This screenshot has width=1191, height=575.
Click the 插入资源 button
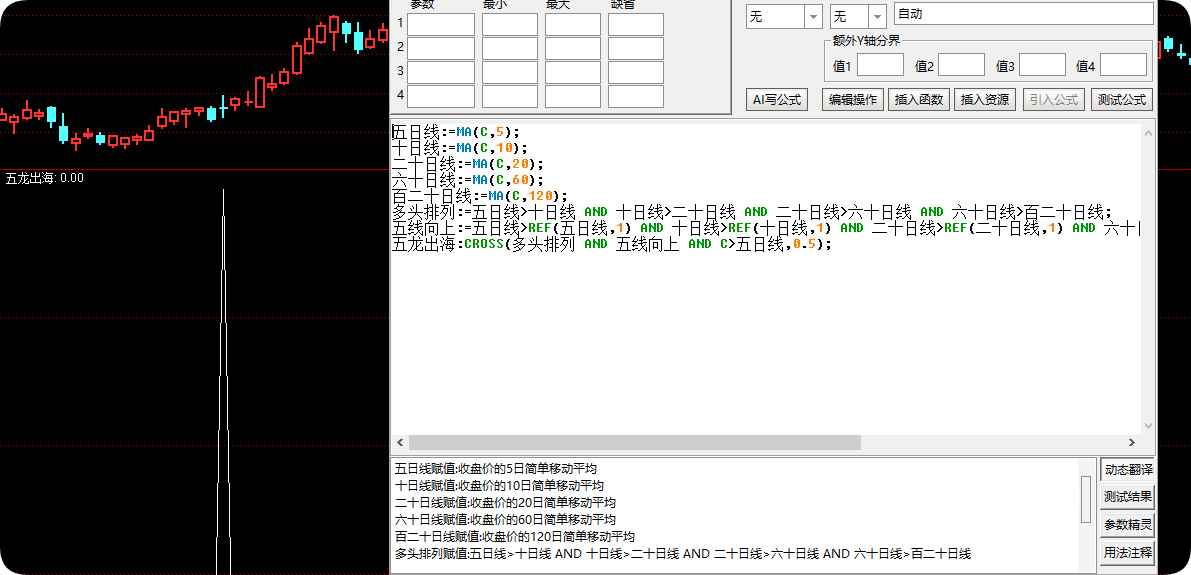(984, 100)
